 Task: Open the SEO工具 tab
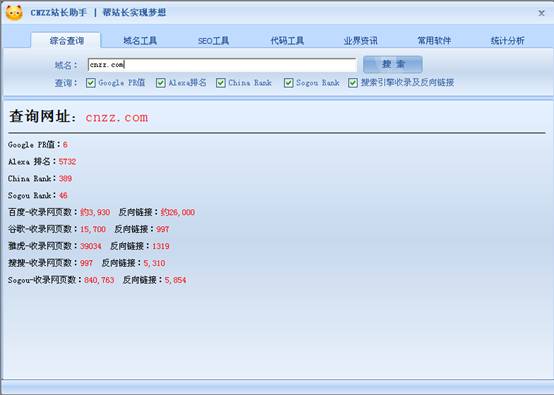213,41
